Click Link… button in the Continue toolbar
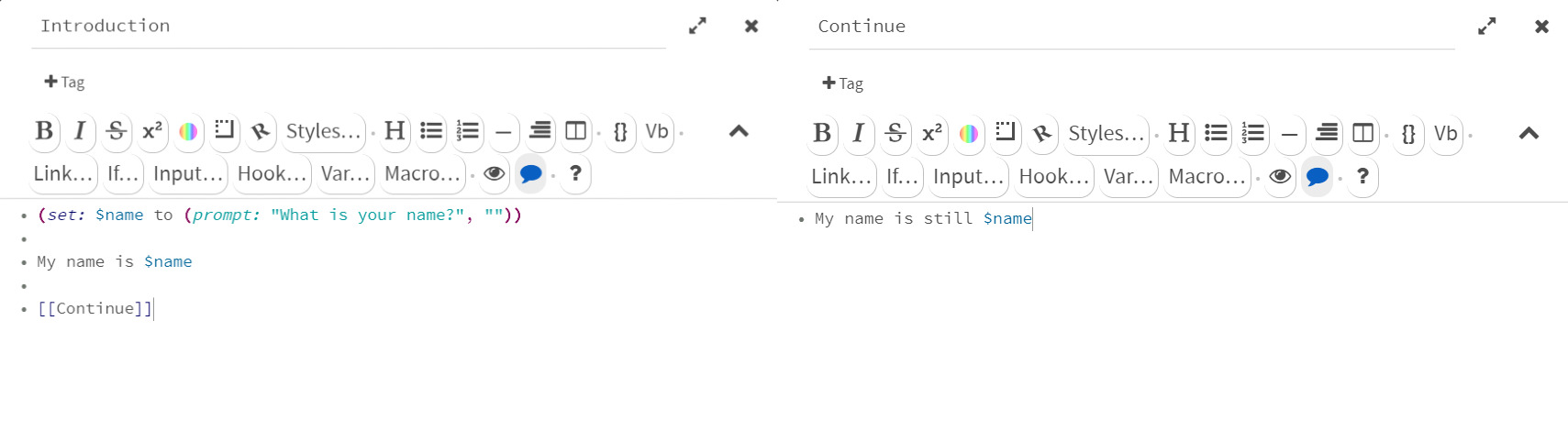The width and height of the screenshot is (1568, 431). [841, 176]
